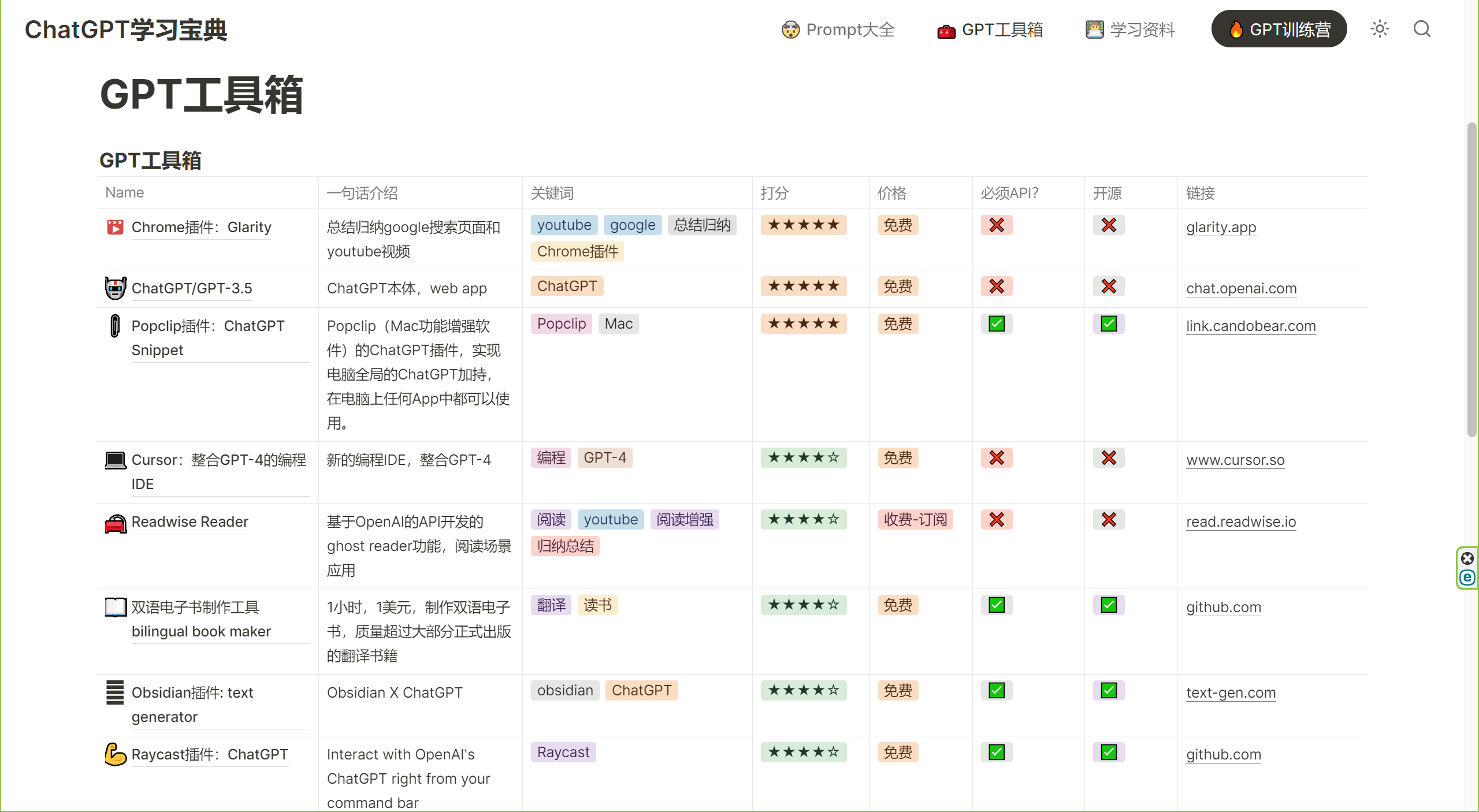Click the Popclip row paperclip icon
The height and width of the screenshot is (812, 1479).
tap(115, 326)
